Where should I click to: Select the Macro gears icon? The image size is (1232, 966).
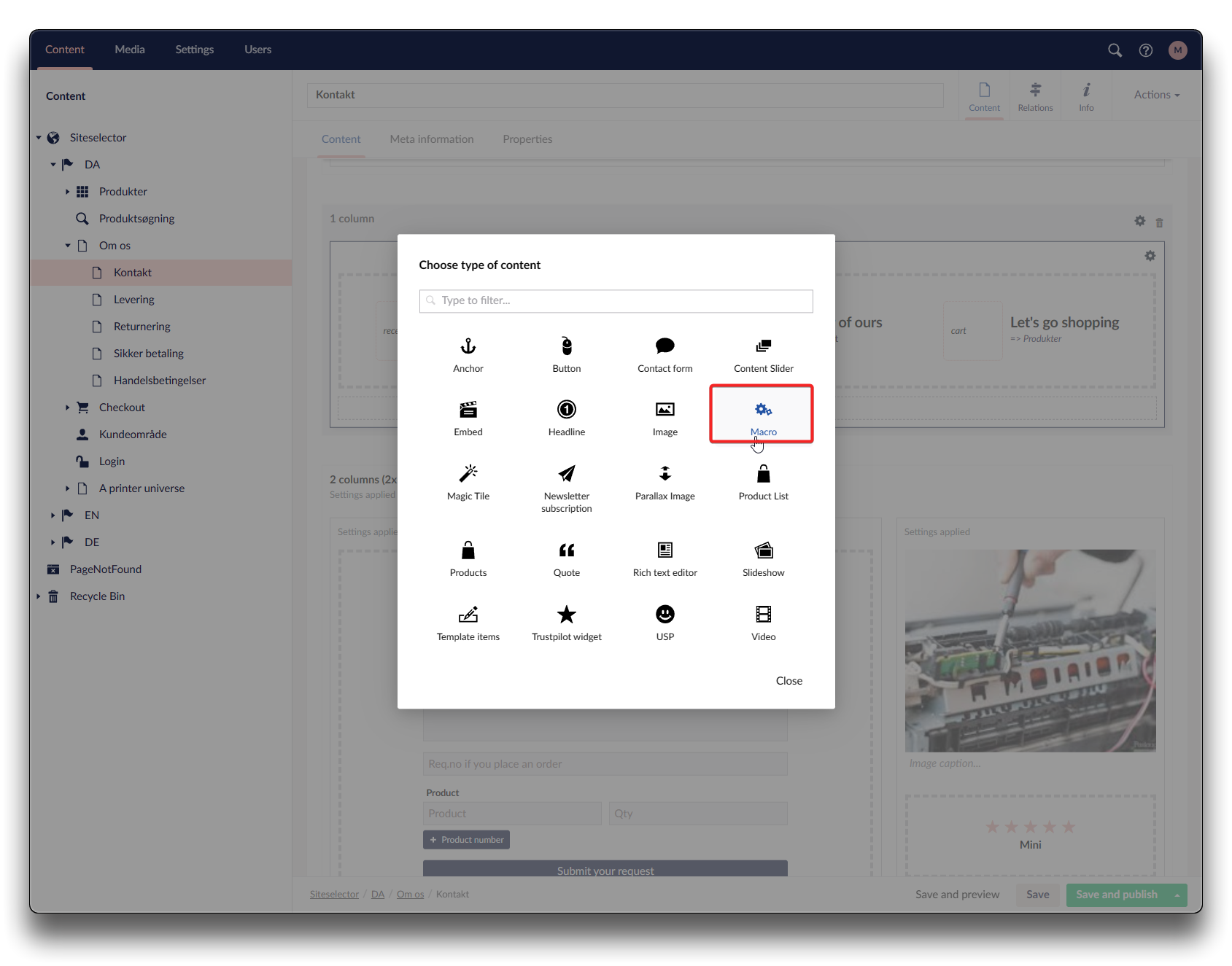coord(763,410)
